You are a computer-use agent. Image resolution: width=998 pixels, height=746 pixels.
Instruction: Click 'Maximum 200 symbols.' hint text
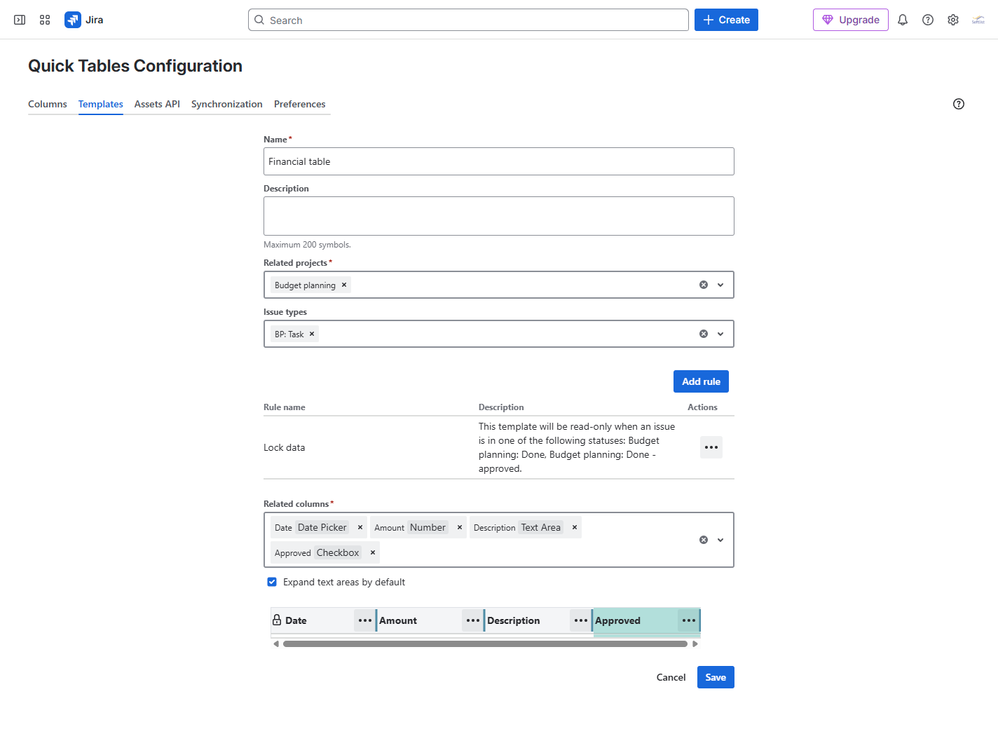pos(307,244)
